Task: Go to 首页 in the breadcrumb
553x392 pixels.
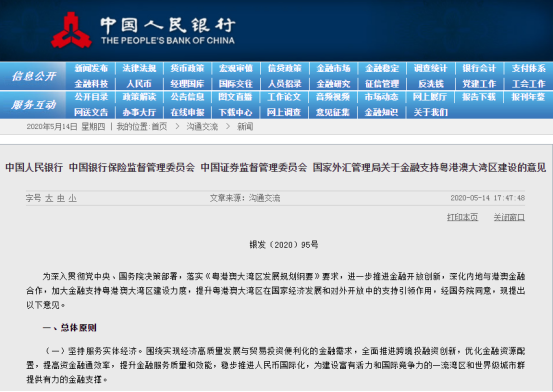Action: coord(159,127)
